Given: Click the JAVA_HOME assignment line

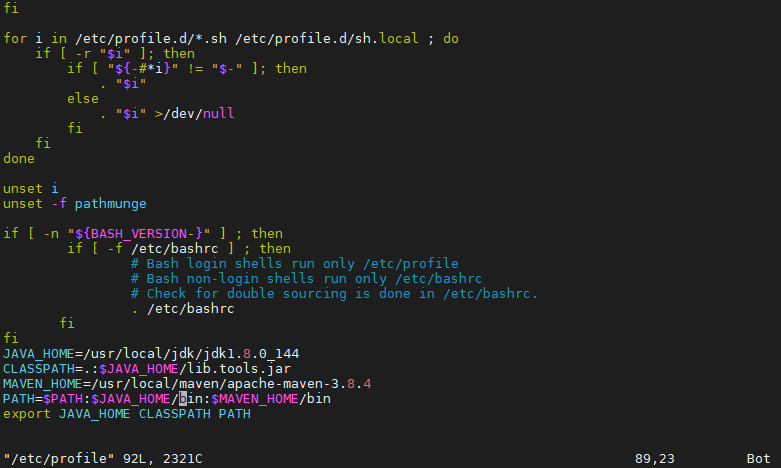Looking at the screenshot, I should 151,353.
